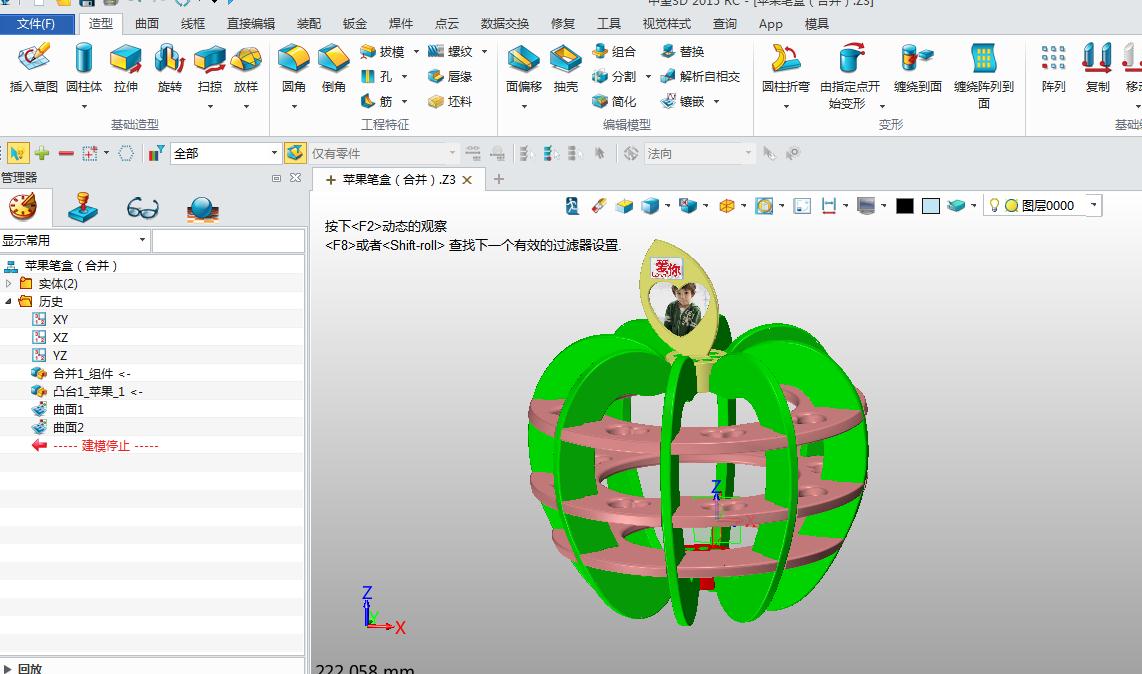Click the Copy (复制) tool
Viewport: 1142px width, 674px height.
(x=1097, y=68)
